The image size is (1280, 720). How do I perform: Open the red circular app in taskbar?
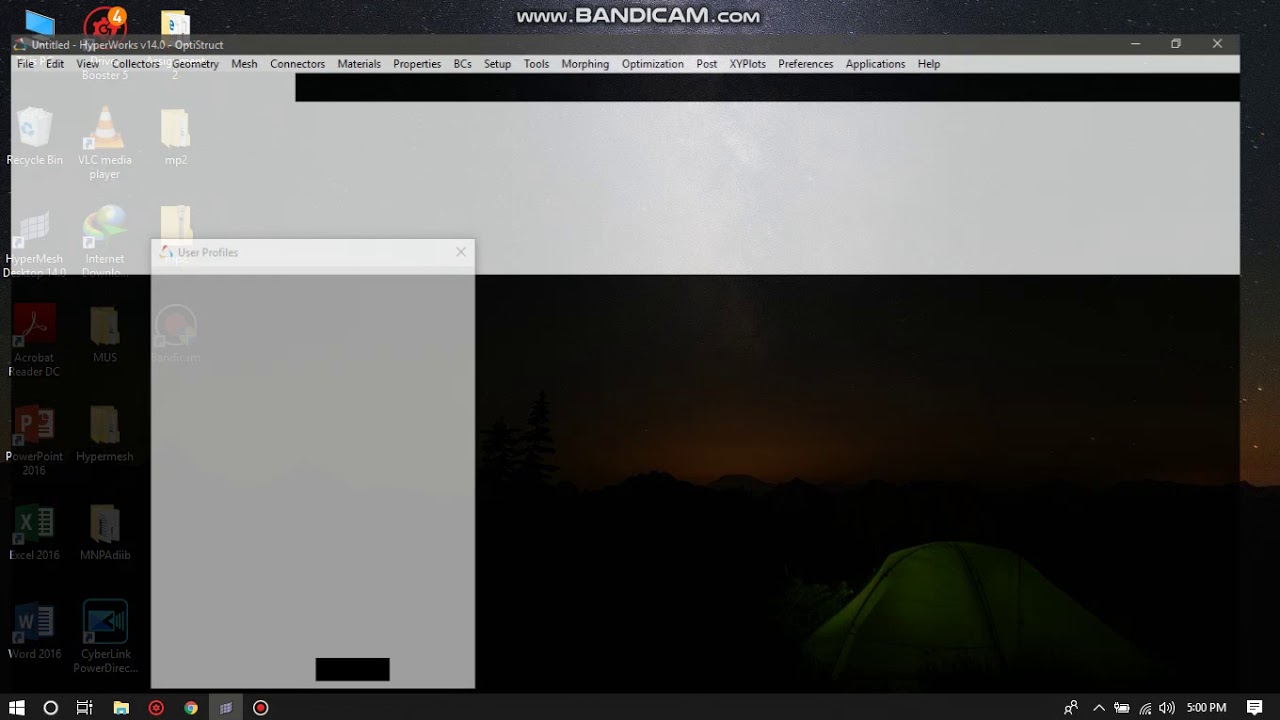(156, 707)
